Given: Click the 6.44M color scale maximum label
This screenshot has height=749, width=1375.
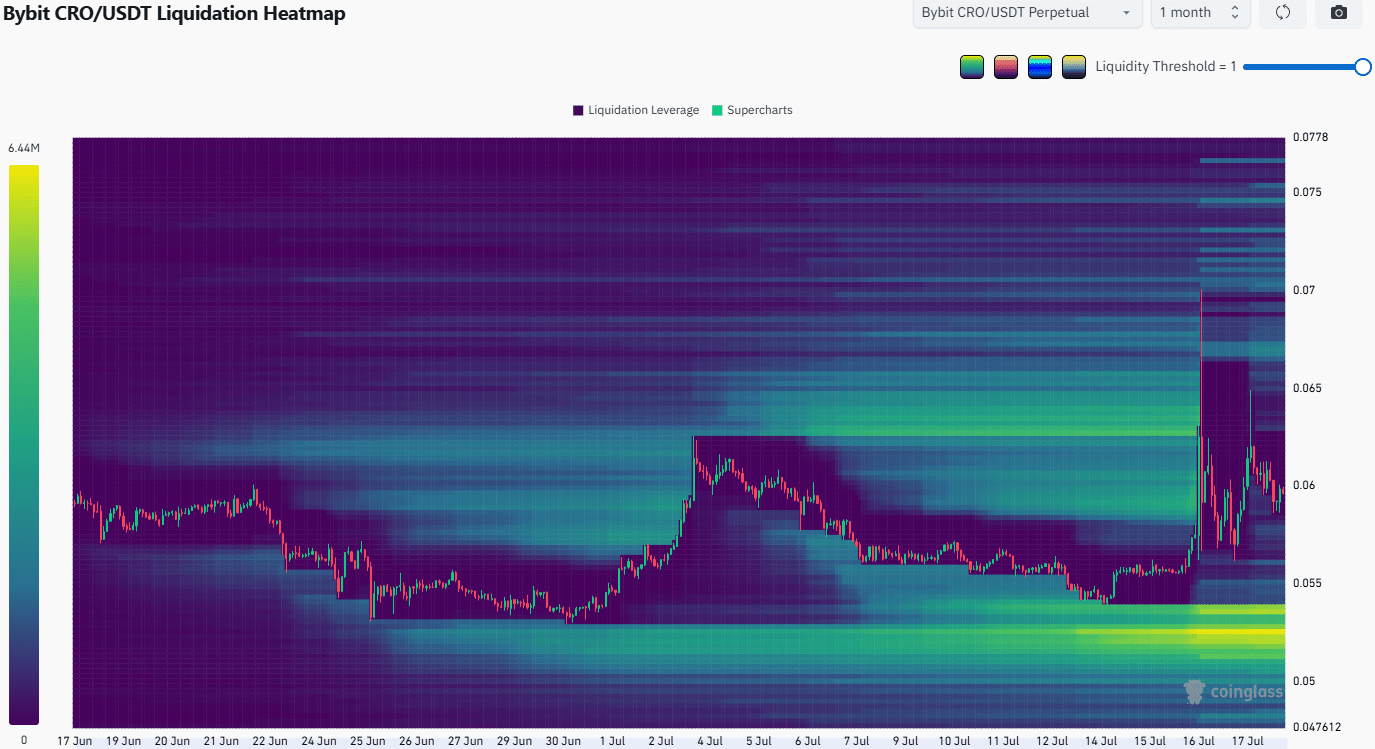Looking at the screenshot, I should [23, 148].
